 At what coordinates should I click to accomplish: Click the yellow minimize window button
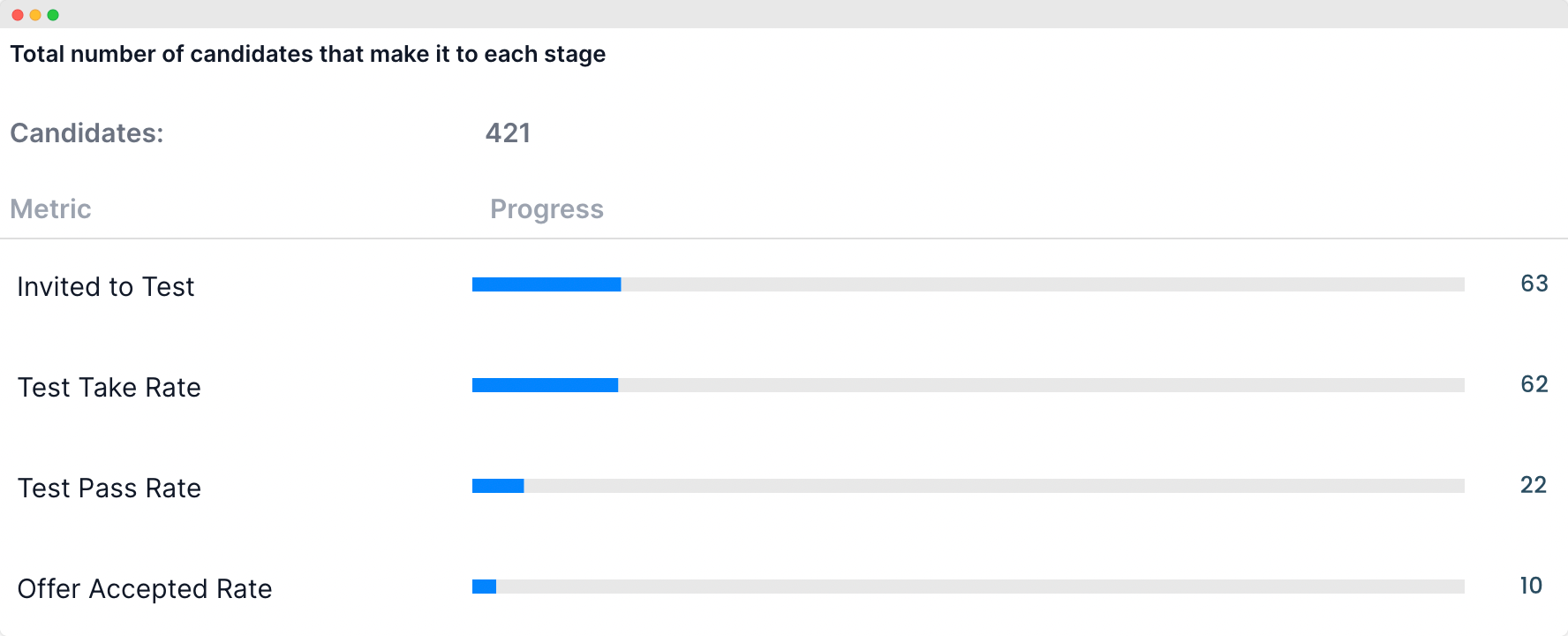coord(35,15)
